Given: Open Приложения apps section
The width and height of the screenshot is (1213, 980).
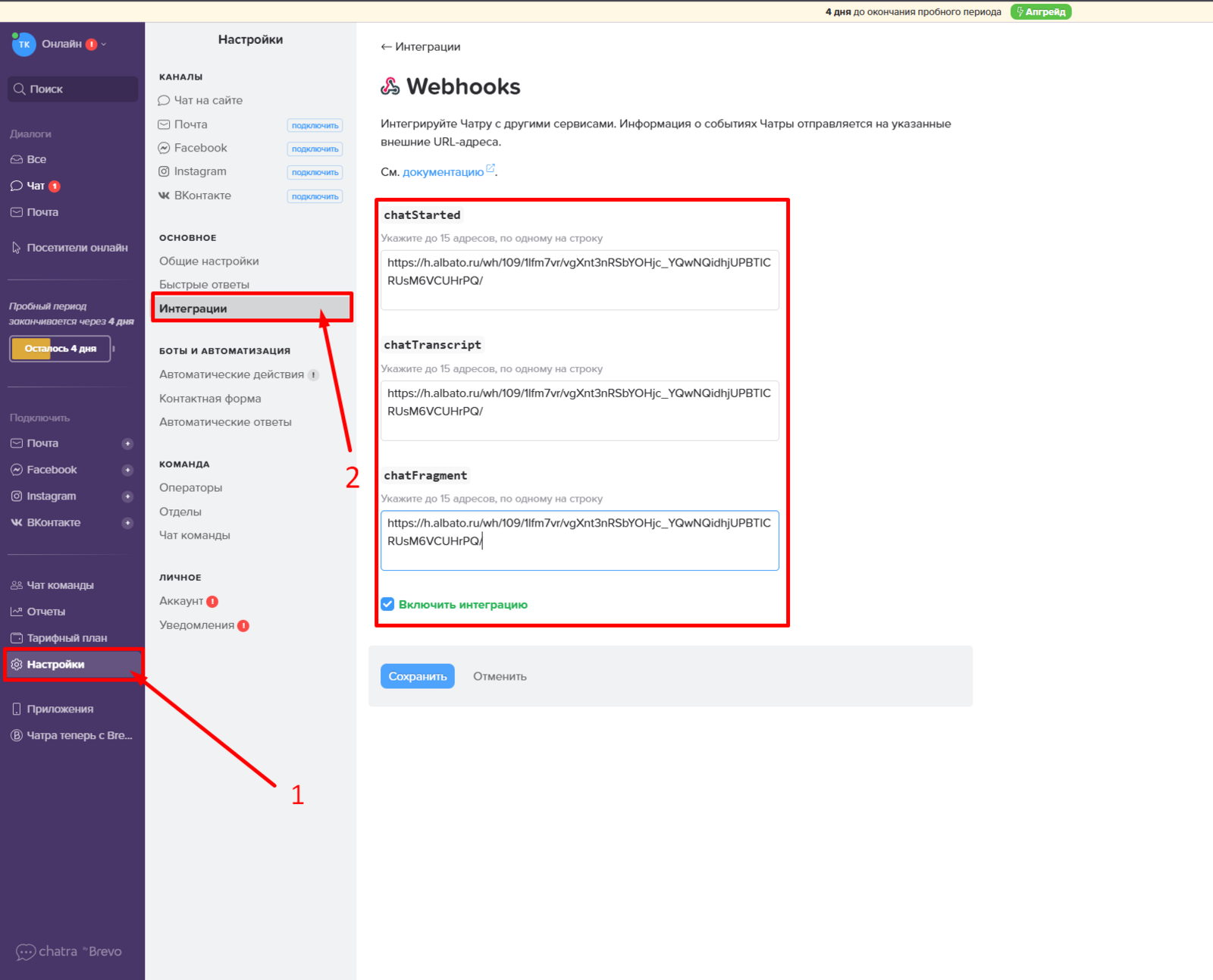Looking at the screenshot, I should (60, 709).
